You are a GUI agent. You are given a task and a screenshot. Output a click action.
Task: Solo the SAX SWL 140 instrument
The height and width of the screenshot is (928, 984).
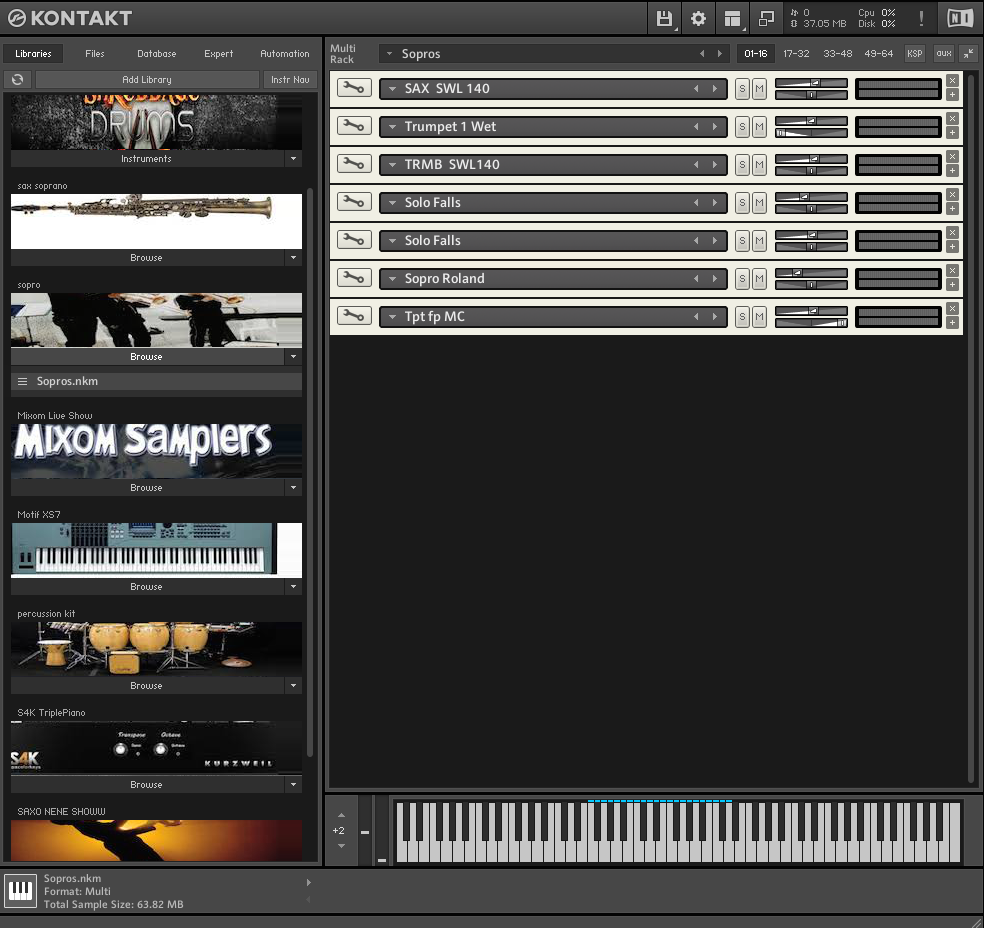pos(742,88)
